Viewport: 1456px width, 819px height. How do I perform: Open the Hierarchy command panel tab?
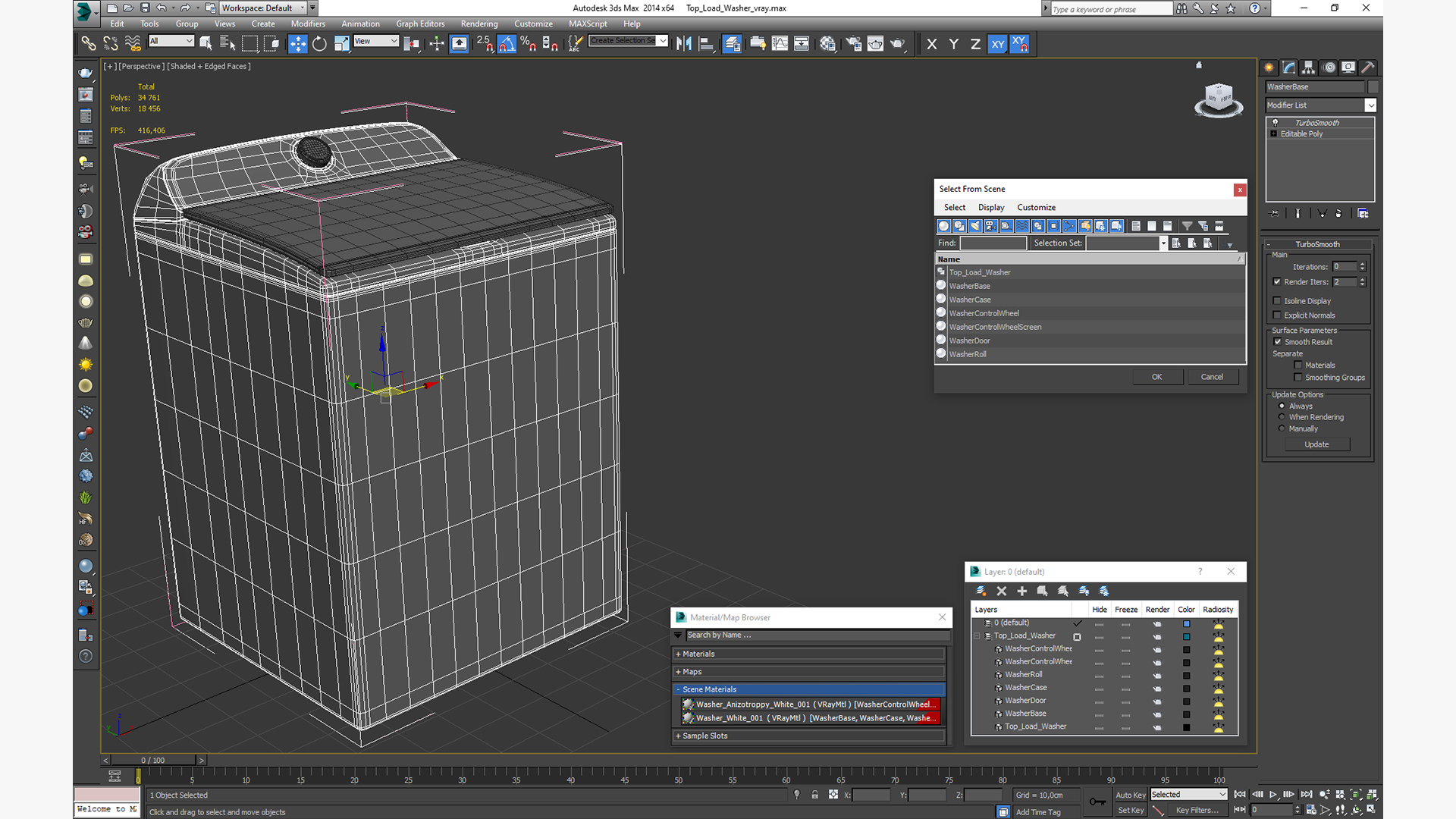(1309, 67)
